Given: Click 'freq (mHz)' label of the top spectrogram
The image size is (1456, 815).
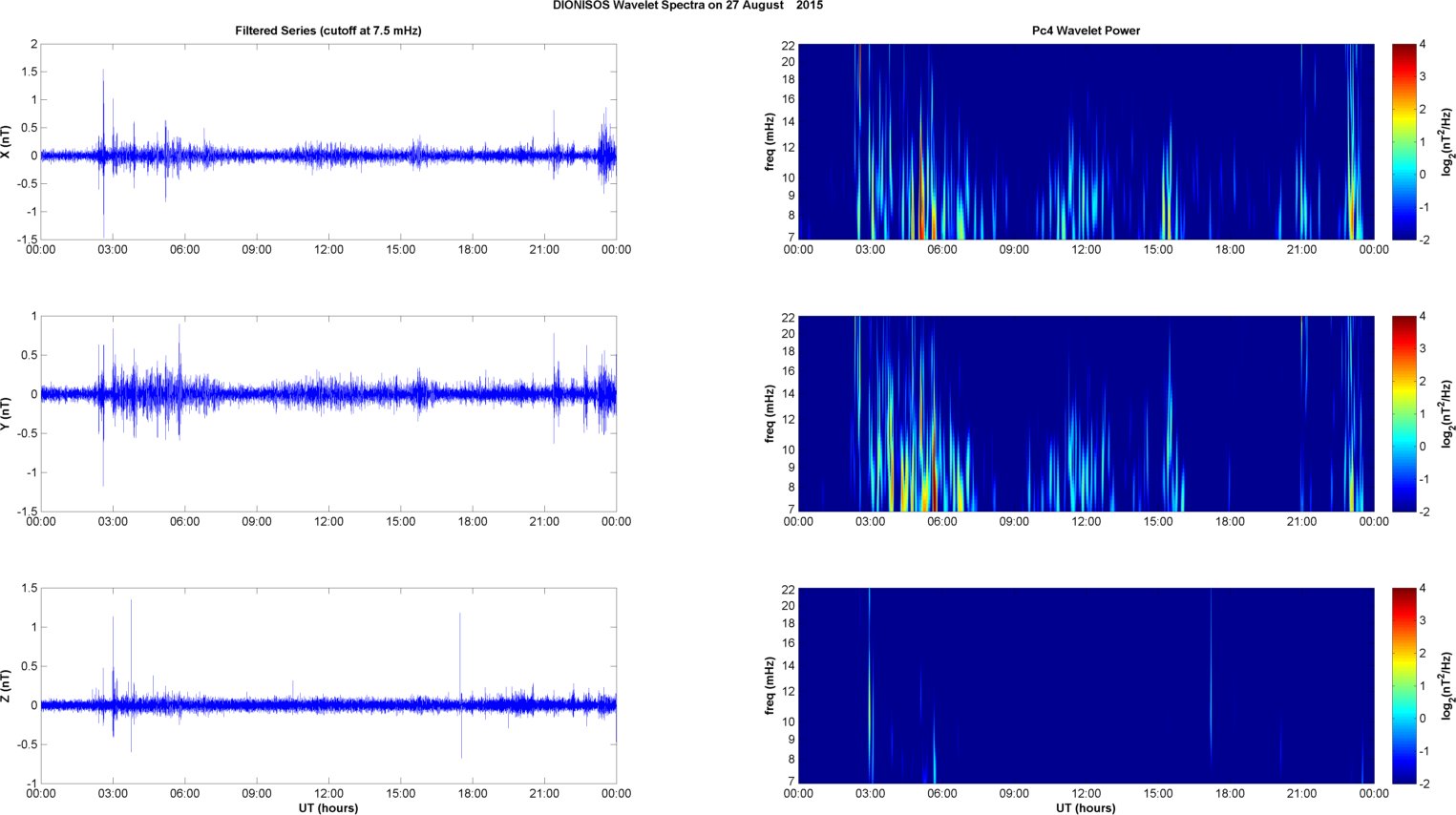Looking at the screenshot, I should [770, 141].
